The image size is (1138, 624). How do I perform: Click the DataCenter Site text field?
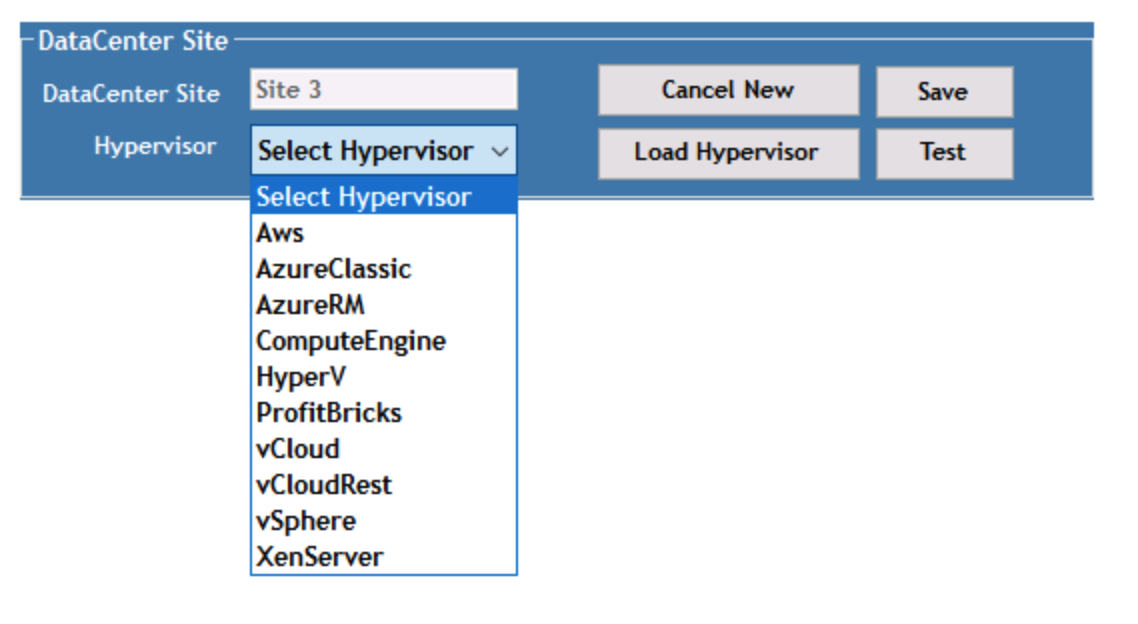[383, 90]
